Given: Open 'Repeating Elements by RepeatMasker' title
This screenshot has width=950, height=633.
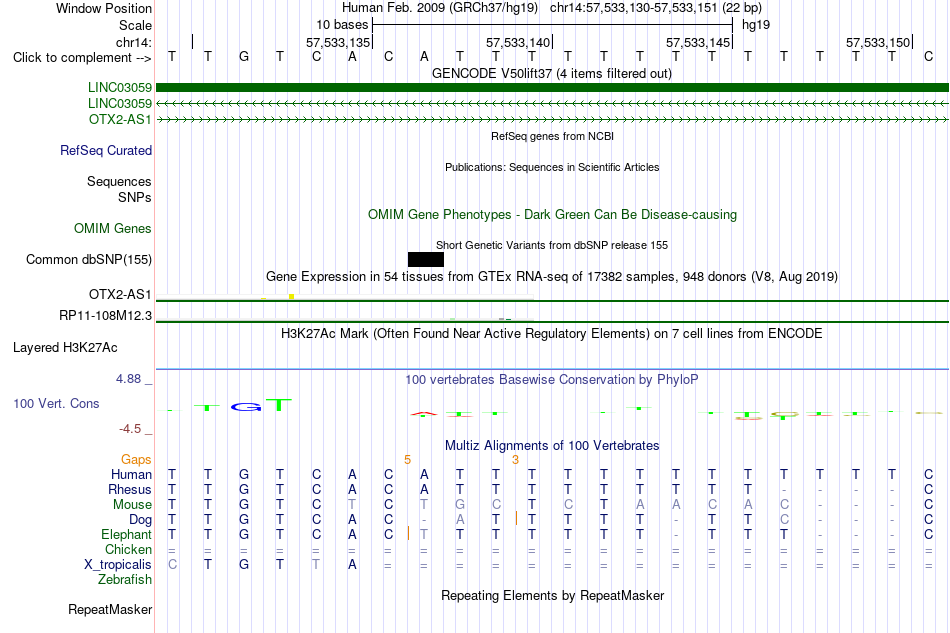Looking at the screenshot, I should [x=552, y=596].
